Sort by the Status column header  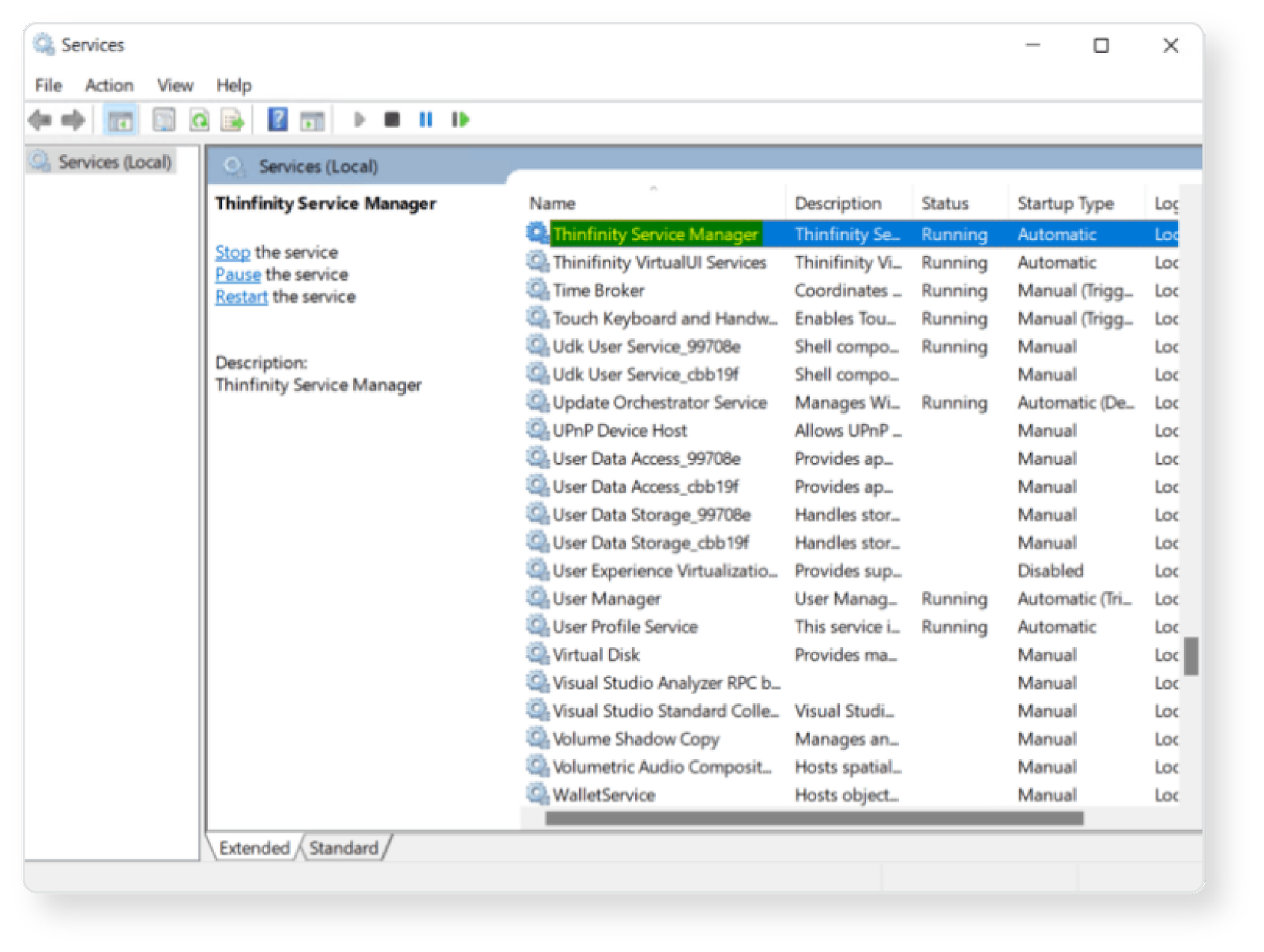coord(960,203)
